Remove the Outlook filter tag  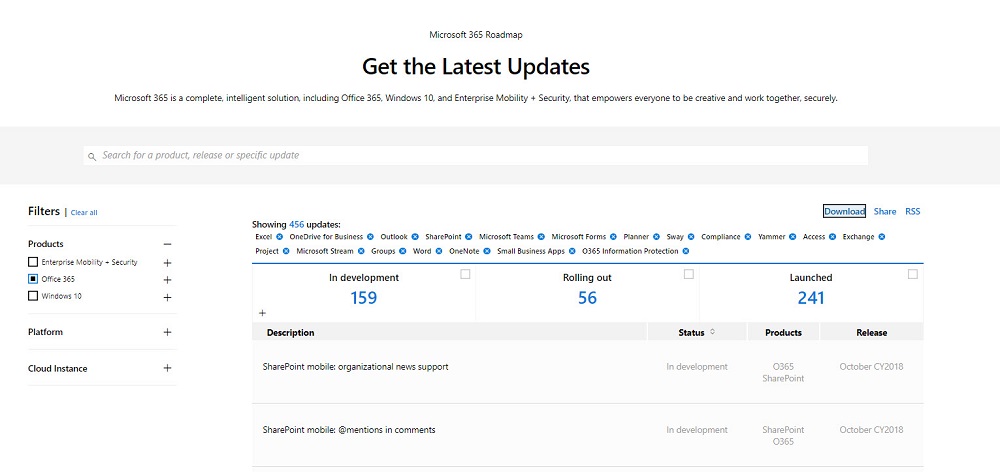point(415,237)
